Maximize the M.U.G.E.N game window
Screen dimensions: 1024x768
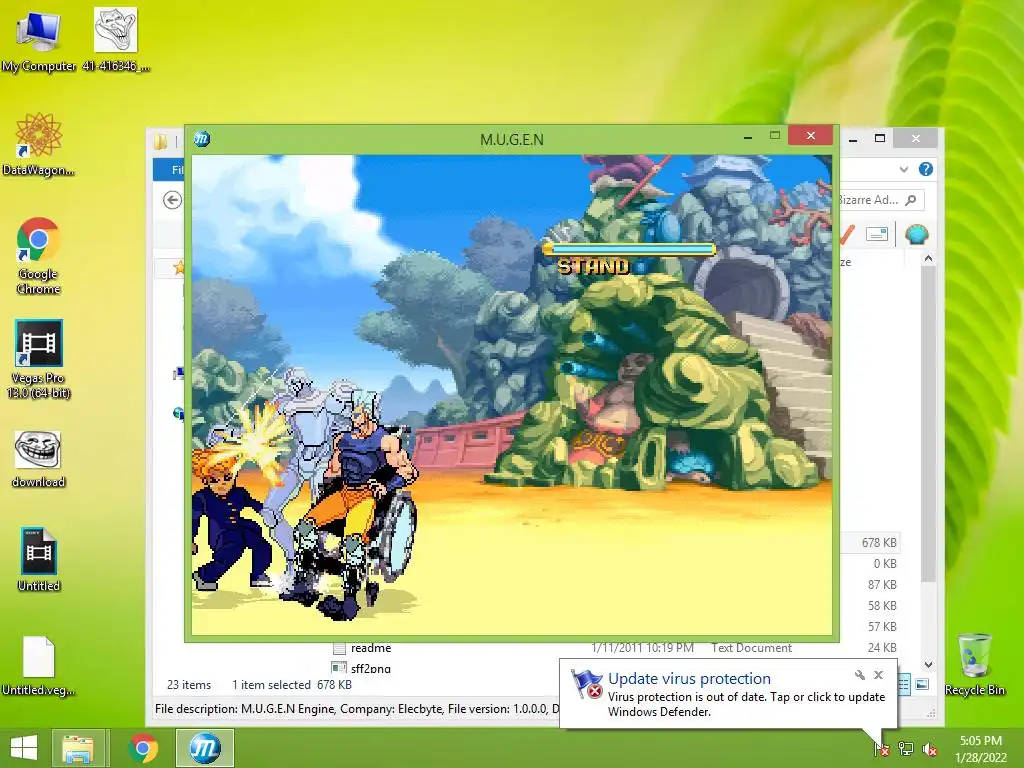pos(775,136)
